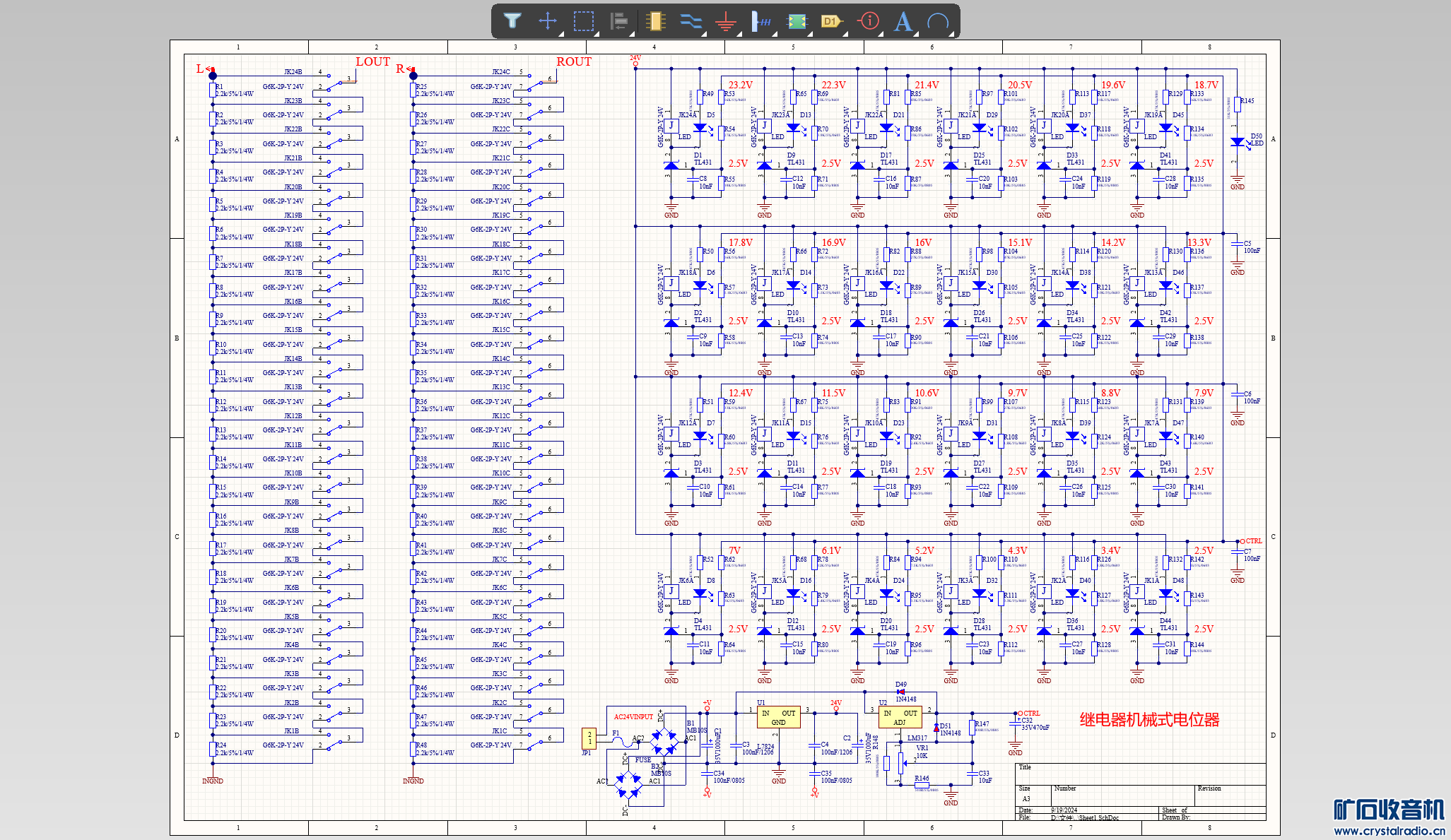The image size is (1451, 840).
Task: Select the JK24B relay designator
Action: pos(293,72)
